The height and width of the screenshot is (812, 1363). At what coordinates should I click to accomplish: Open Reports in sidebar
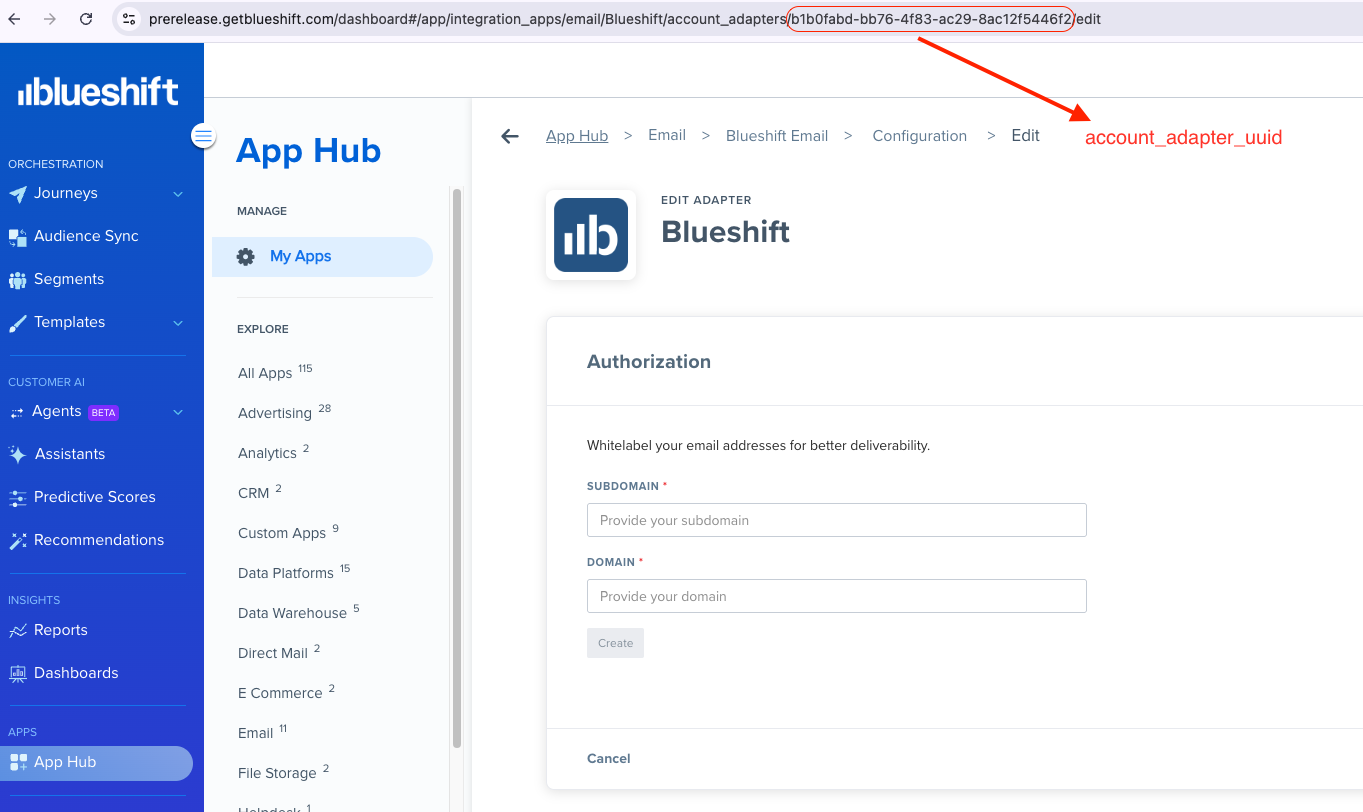(61, 630)
